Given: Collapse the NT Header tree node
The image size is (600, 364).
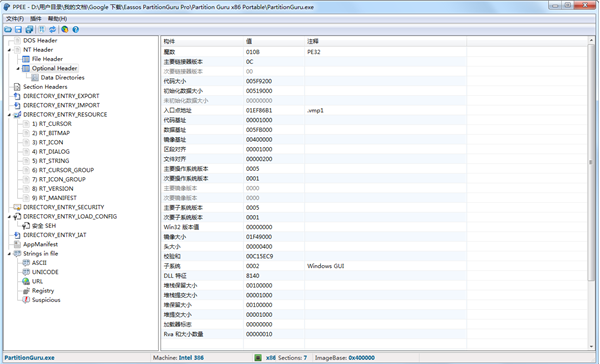Looking at the screenshot, I should coord(9,50).
